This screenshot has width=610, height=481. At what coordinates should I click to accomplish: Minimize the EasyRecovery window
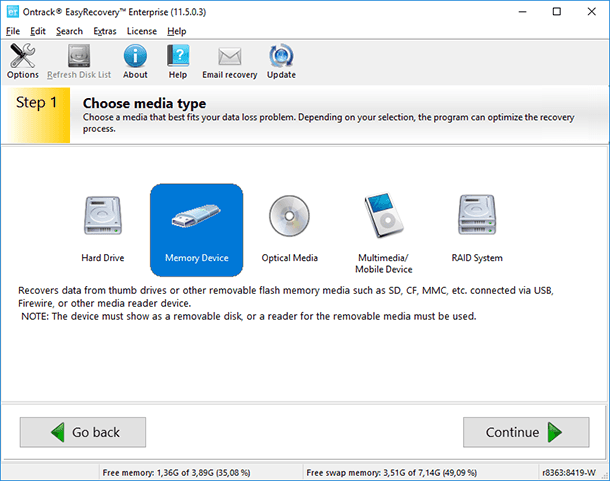[522, 12]
